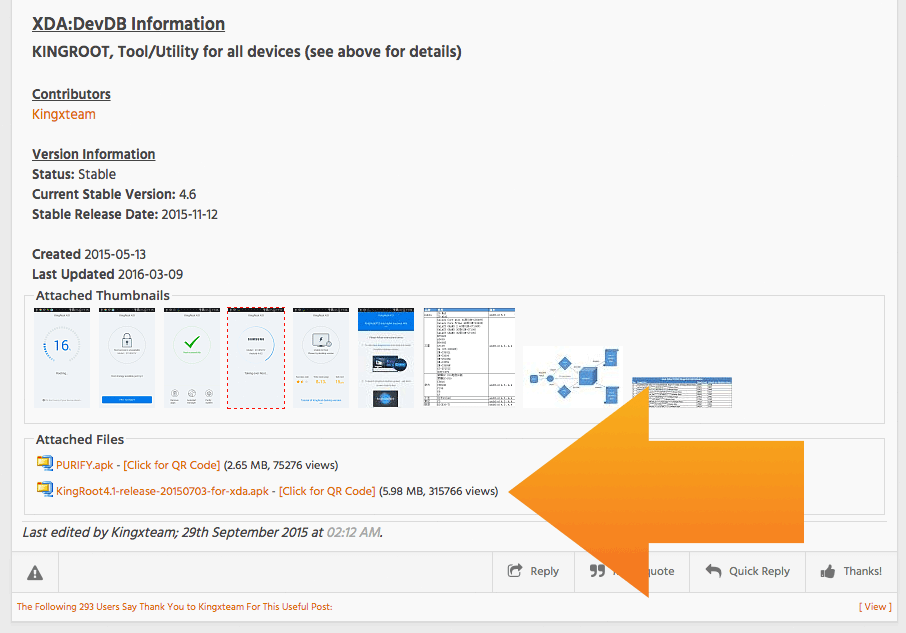906x633 pixels.
Task: Click the 'KINGROOT, Tool/Utility for all devices' line
Action: pyautogui.click(x=247, y=52)
